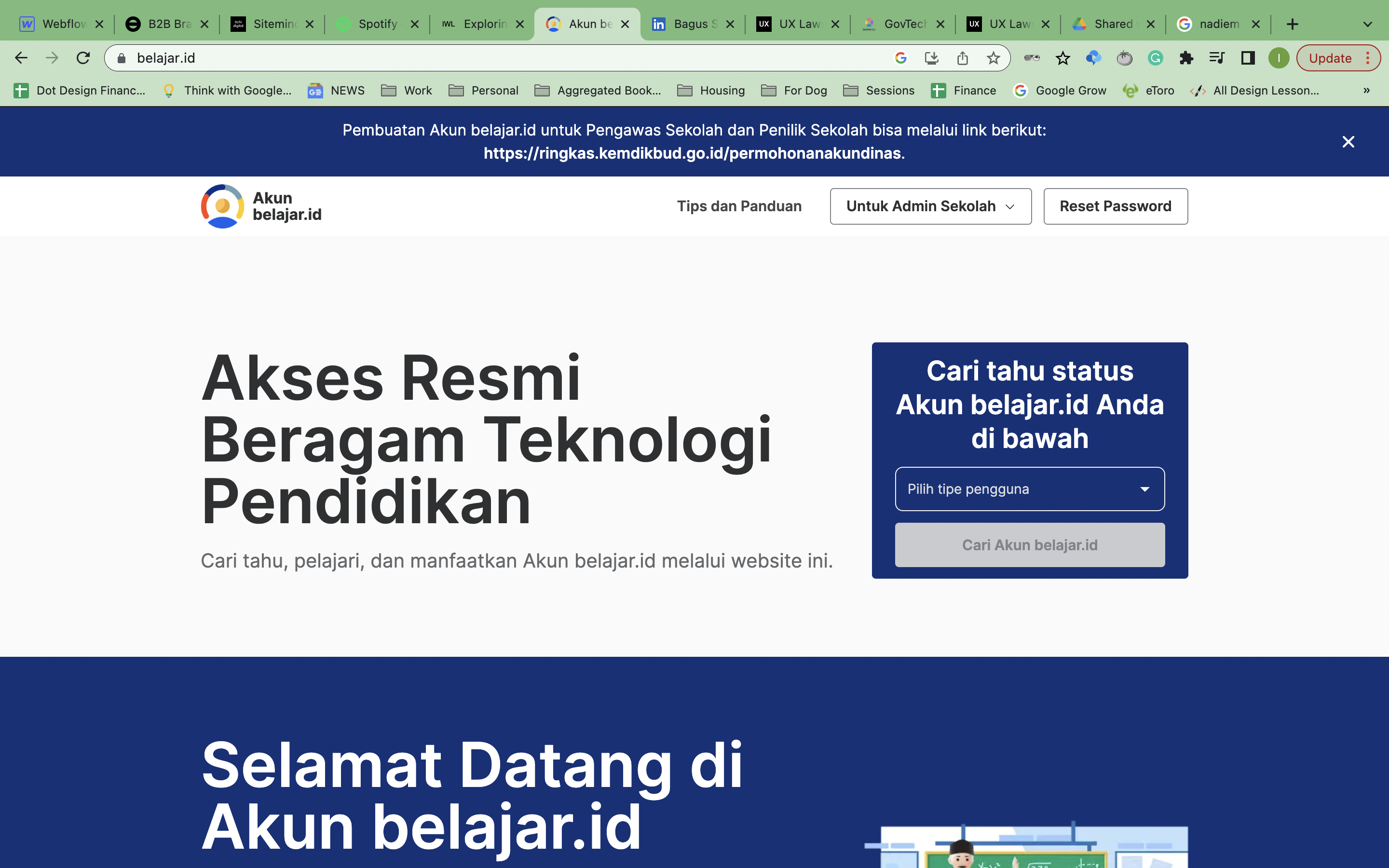Image resolution: width=1389 pixels, height=868 pixels.
Task: Open Google icon in address bar
Action: coord(900,58)
